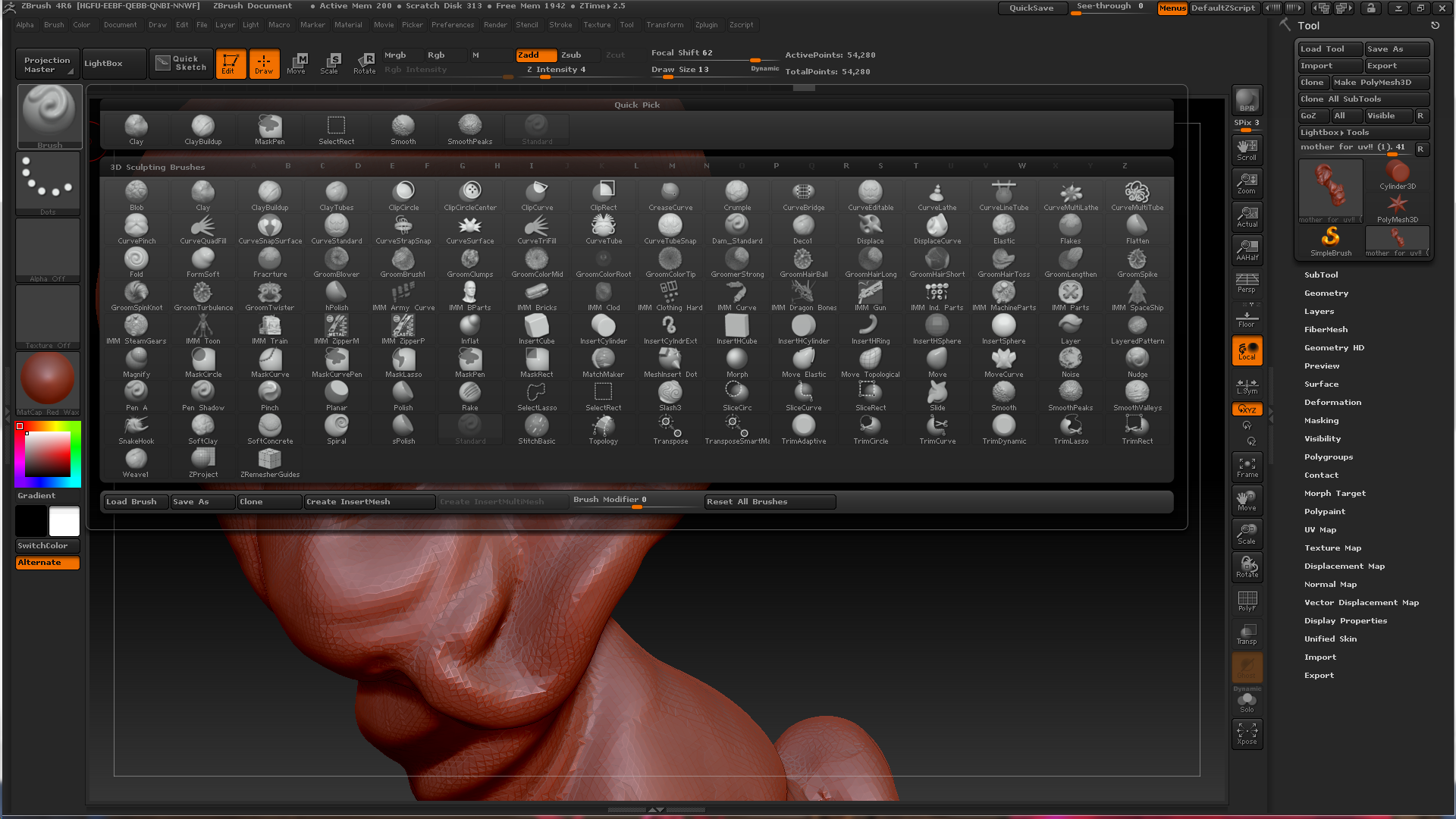Screen dimensions: 1456x819
Task: Toggle Zadd mode
Action: click(536, 55)
